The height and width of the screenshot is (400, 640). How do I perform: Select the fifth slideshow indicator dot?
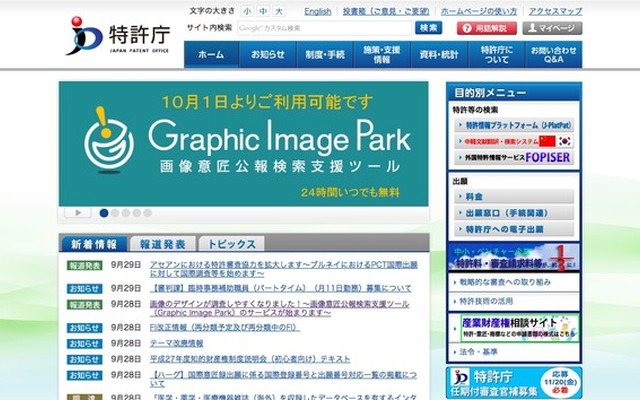147,213
